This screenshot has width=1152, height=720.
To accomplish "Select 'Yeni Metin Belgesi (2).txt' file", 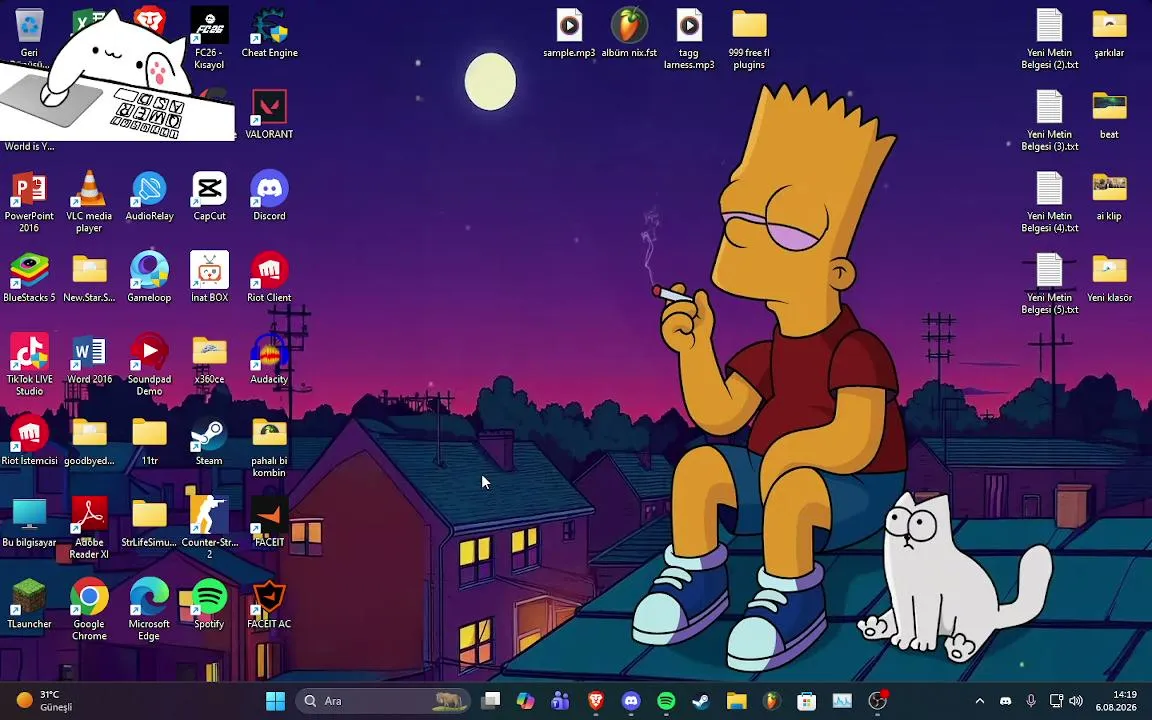I will pyautogui.click(x=1049, y=38).
